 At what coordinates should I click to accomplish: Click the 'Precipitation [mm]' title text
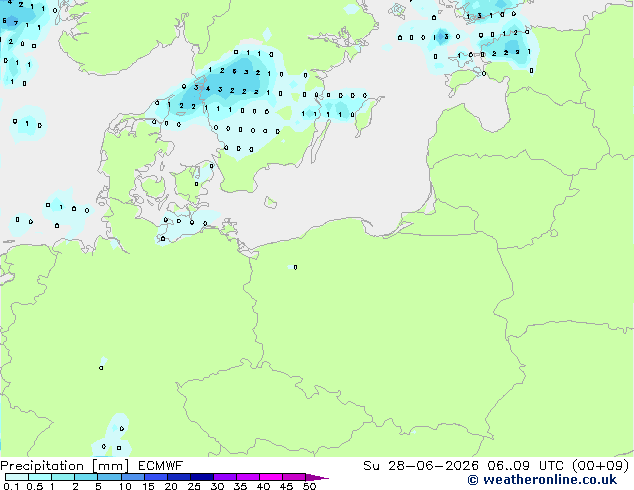tap(65, 466)
